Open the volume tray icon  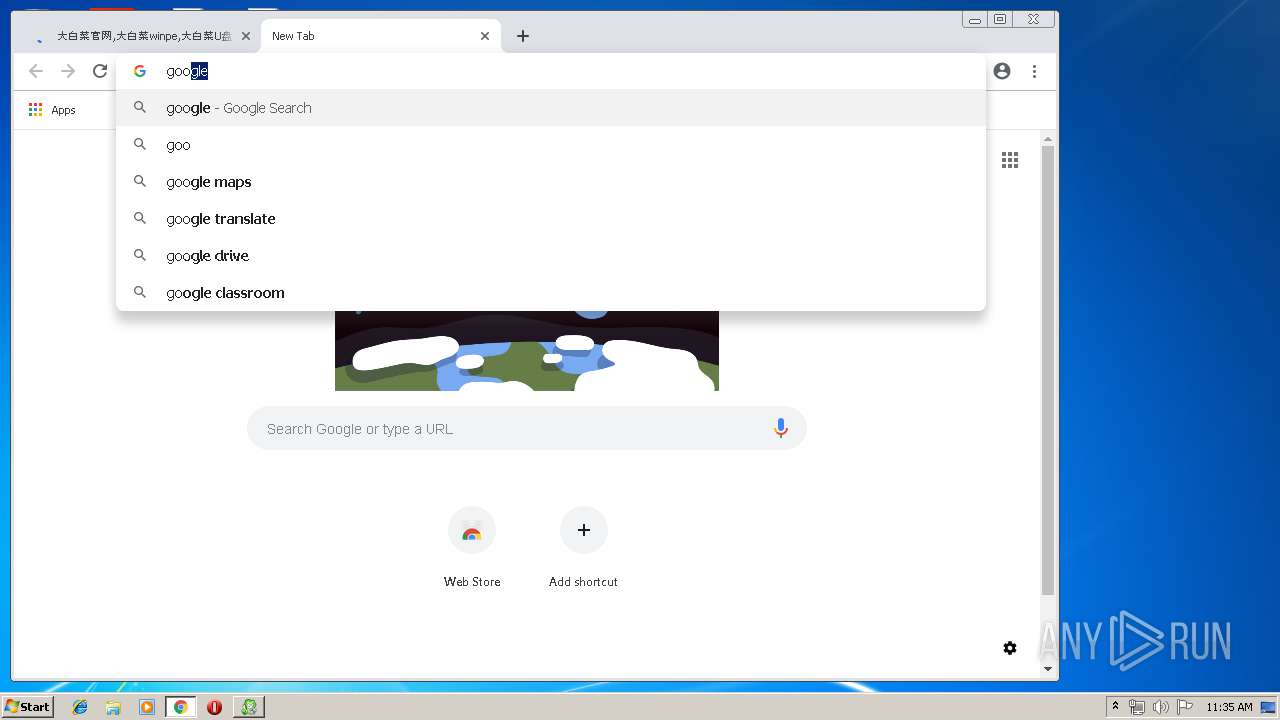(x=1161, y=707)
